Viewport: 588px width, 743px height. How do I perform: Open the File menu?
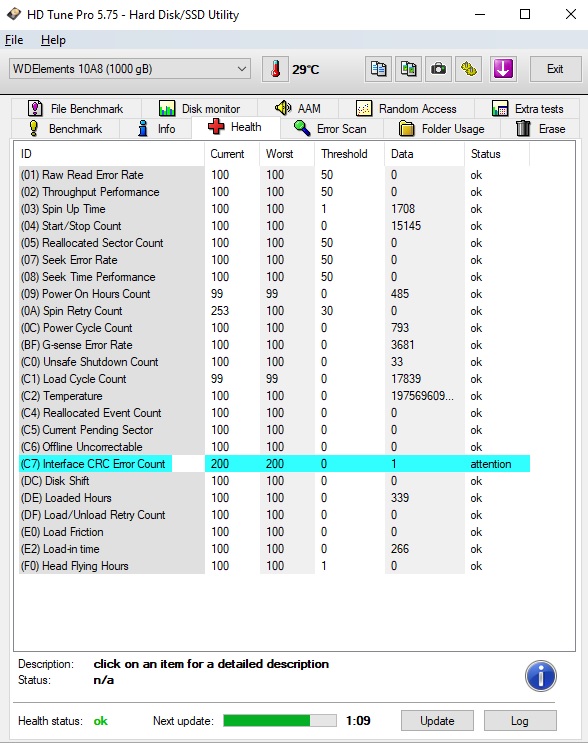(x=14, y=40)
